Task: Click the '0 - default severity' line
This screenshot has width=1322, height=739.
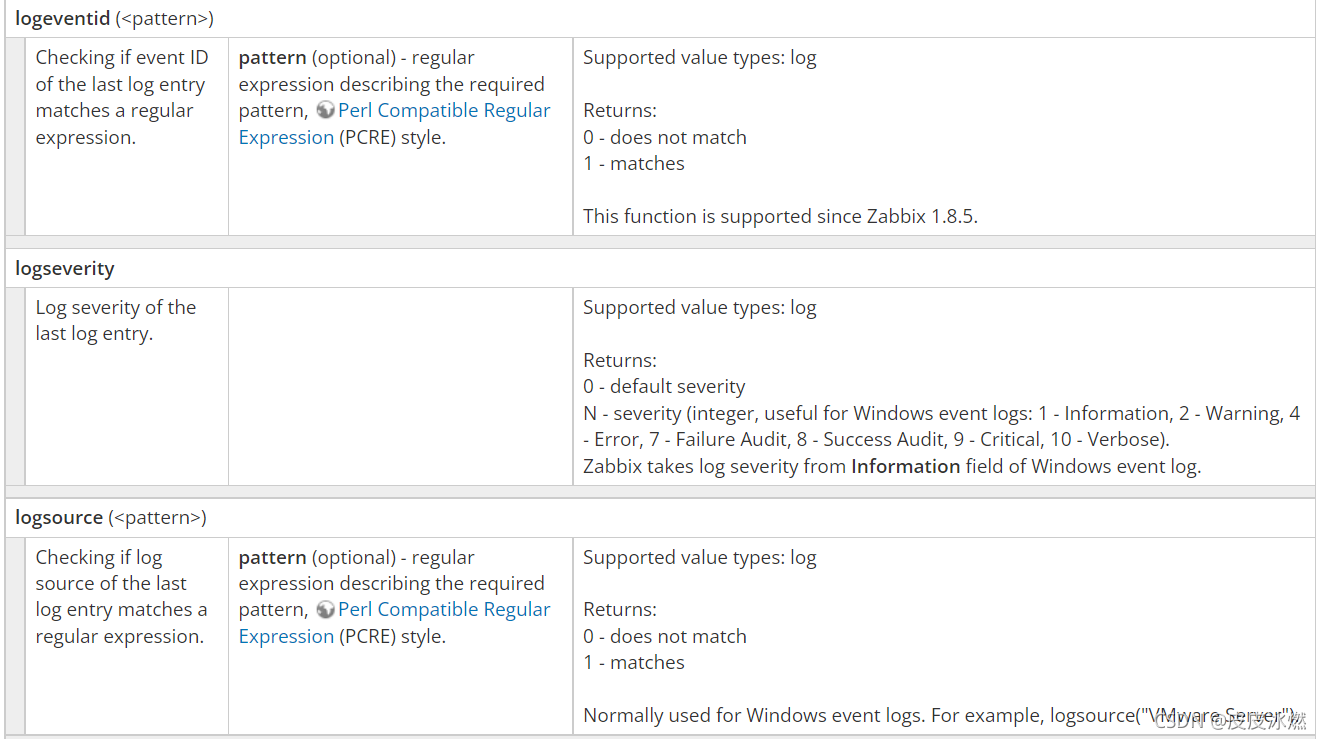Action: tap(664, 387)
